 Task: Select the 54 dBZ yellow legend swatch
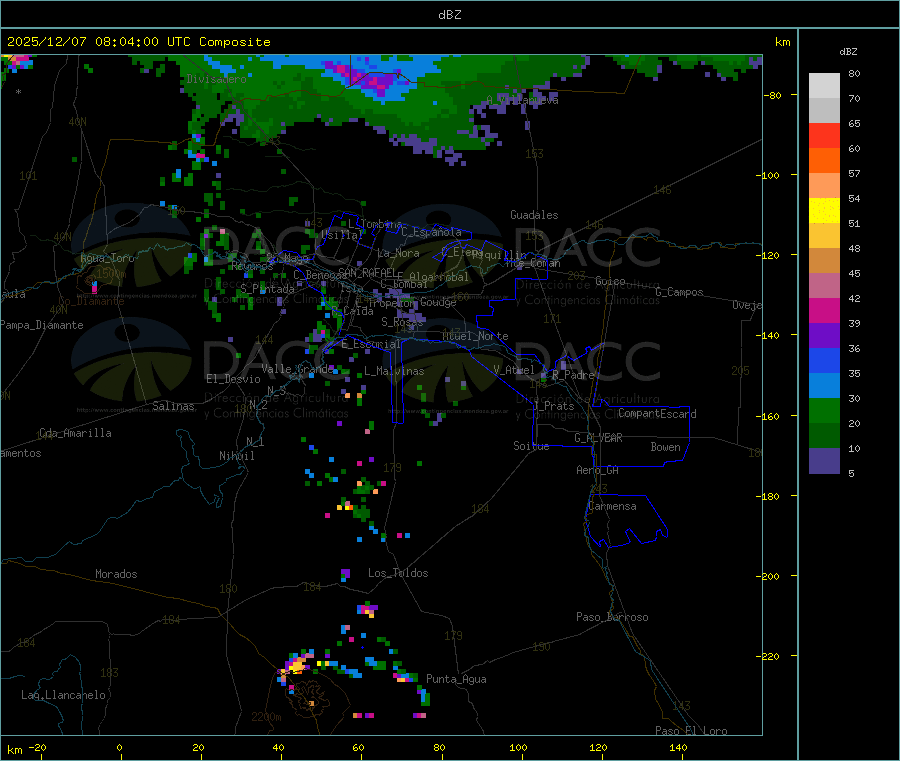pos(824,211)
